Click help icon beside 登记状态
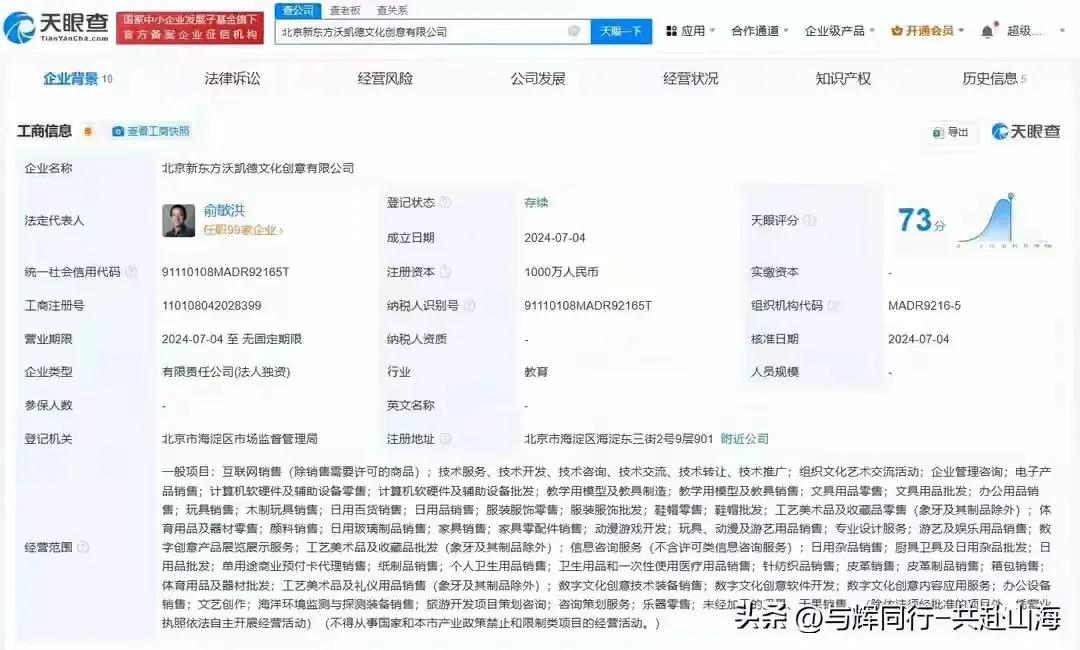Screen dimensions: 1080x650 pos(446,202)
